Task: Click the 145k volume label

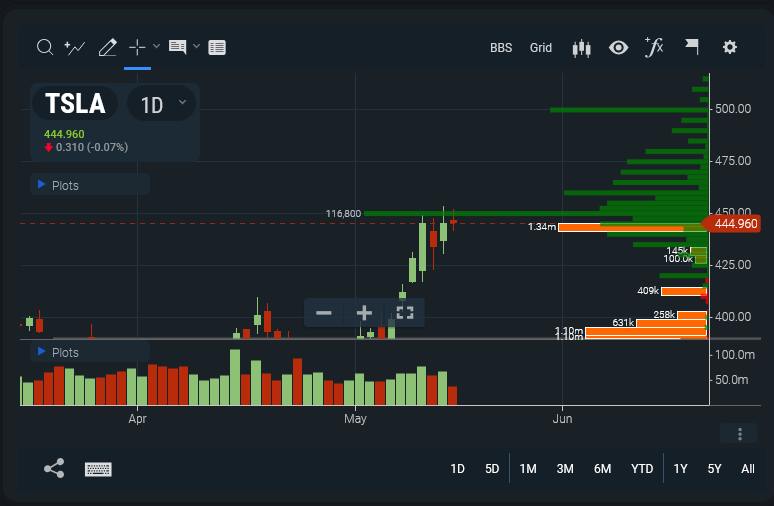Action: click(677, 251)
